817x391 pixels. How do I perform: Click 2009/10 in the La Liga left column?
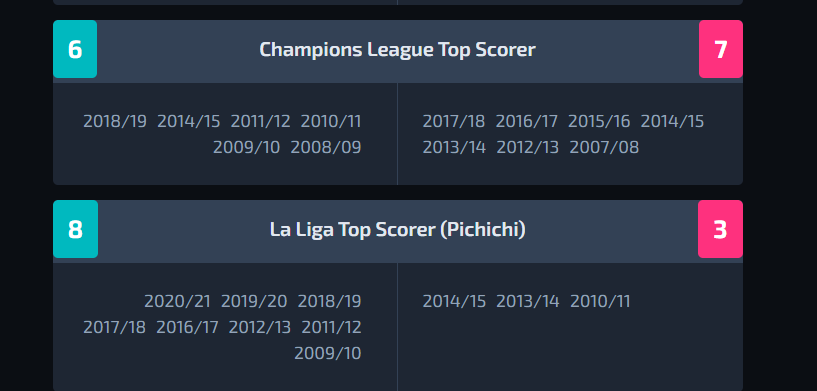pyautogui.click(x=328, y=353)
